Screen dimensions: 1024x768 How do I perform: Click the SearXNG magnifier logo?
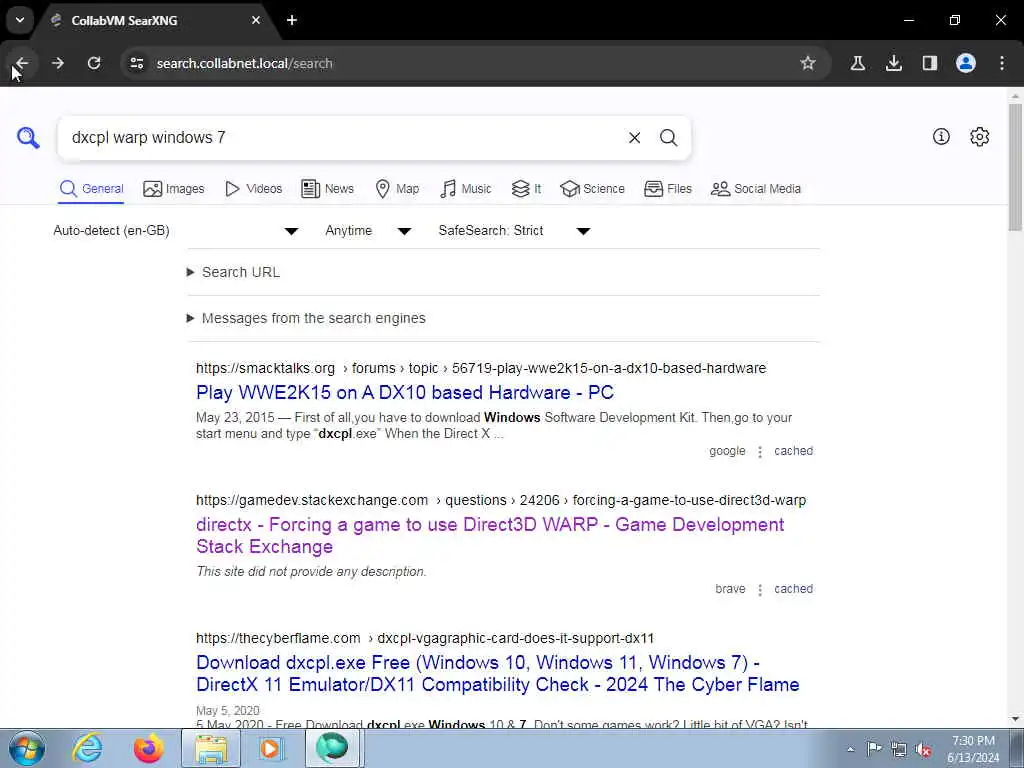(x=28, y=138)
